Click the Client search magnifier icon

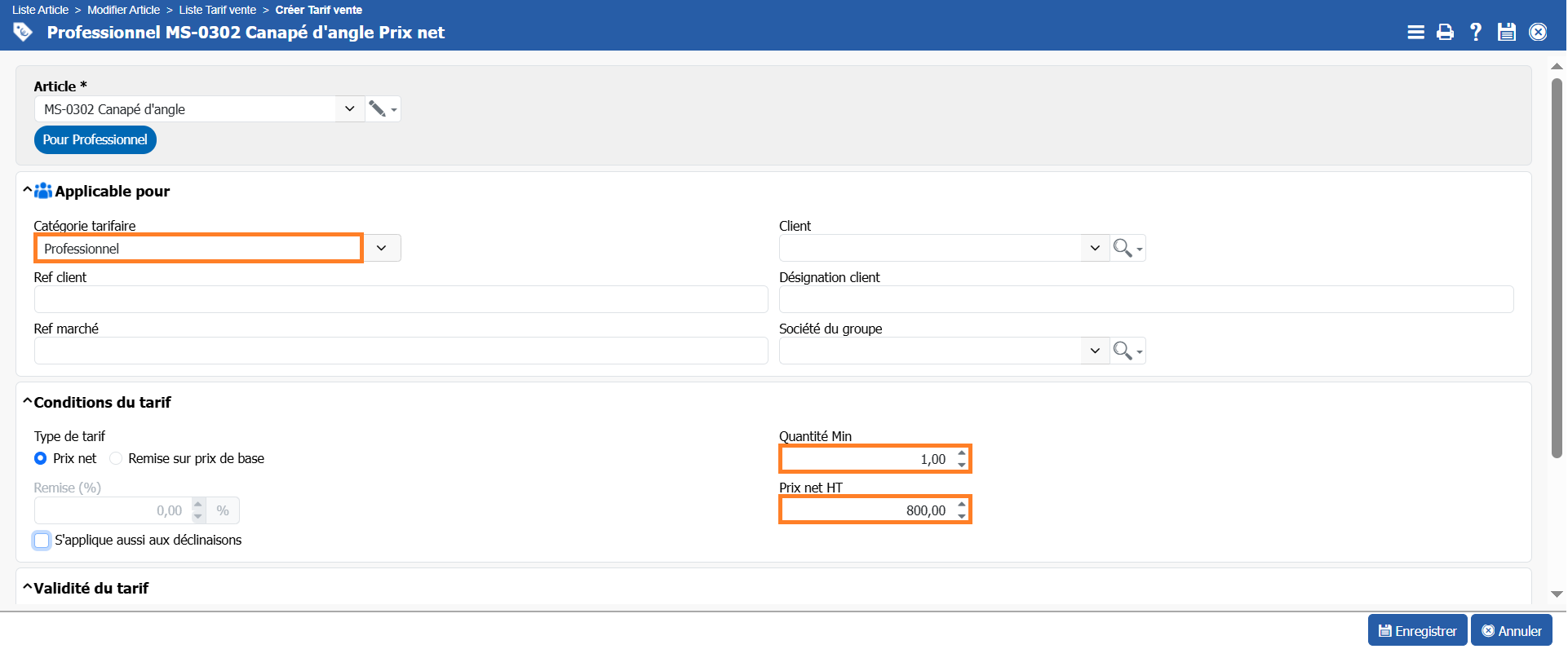coord(1123,248)
